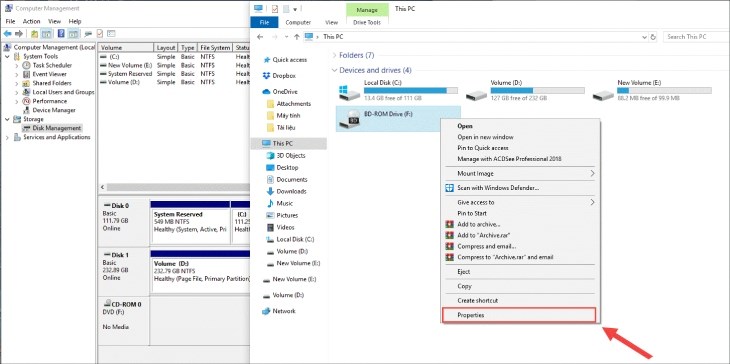This screenshot has width=730, height=364.
Task: Click the blue Help question mark toolbar icon
Action: pyautogui.click(x=61, y=34)
